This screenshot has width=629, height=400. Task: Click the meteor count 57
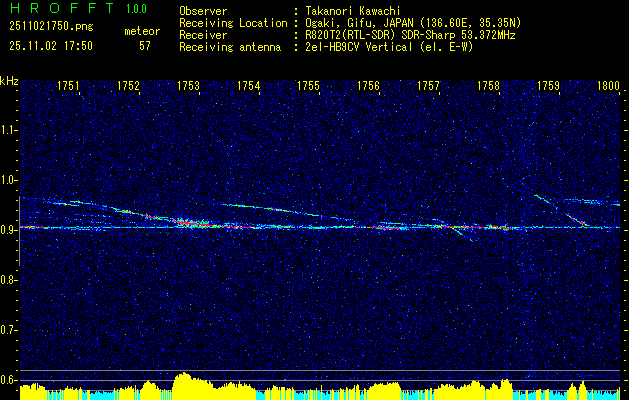pos(145,46)
